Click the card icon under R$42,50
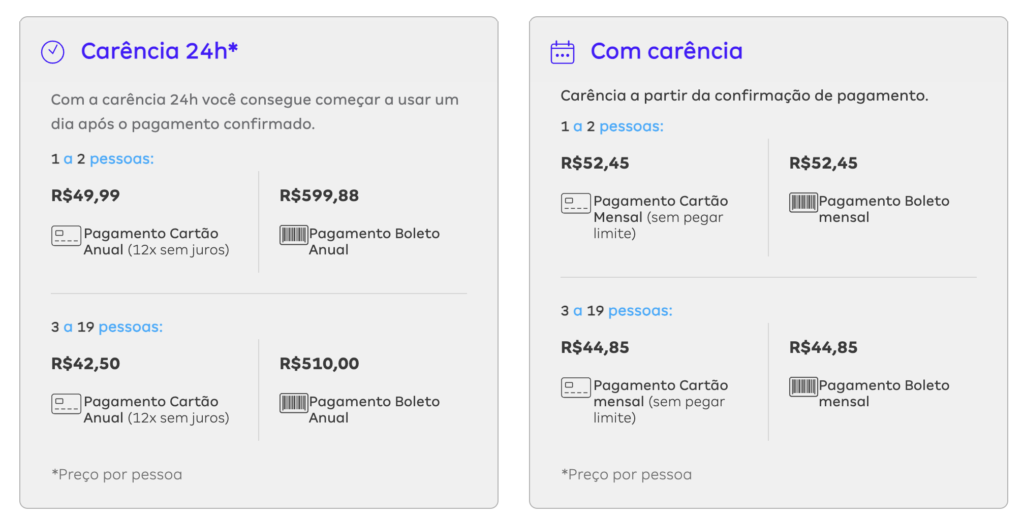Image resolution: width=1024 pixels, height=520 pixels. coord(66,403)
